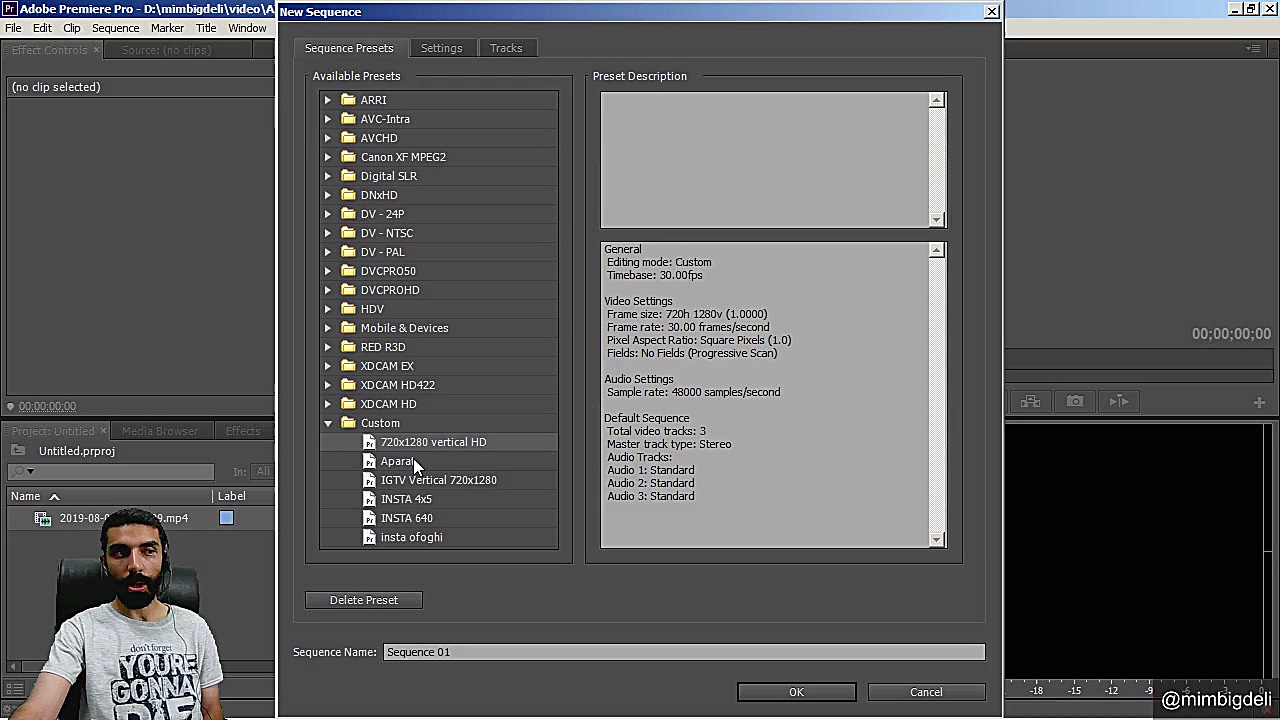1280x720 pixels.
Task: Open the In: All filter dropdown
Action: [x=262, y=472]
